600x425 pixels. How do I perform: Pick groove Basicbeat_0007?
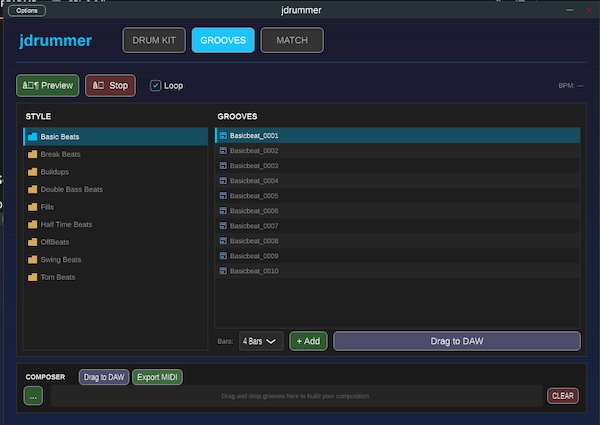point(398,226)
